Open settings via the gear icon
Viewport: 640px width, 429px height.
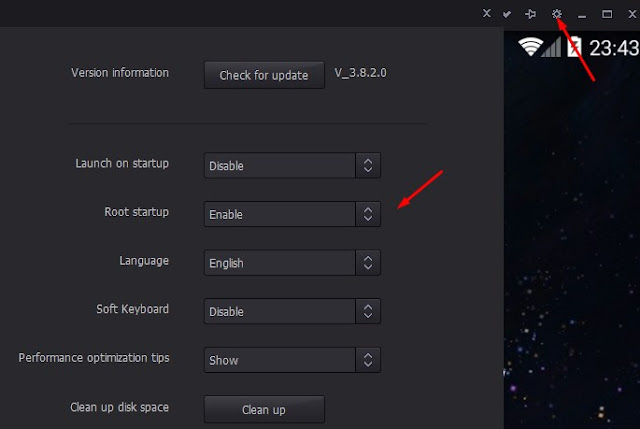(x=556, y=14)
